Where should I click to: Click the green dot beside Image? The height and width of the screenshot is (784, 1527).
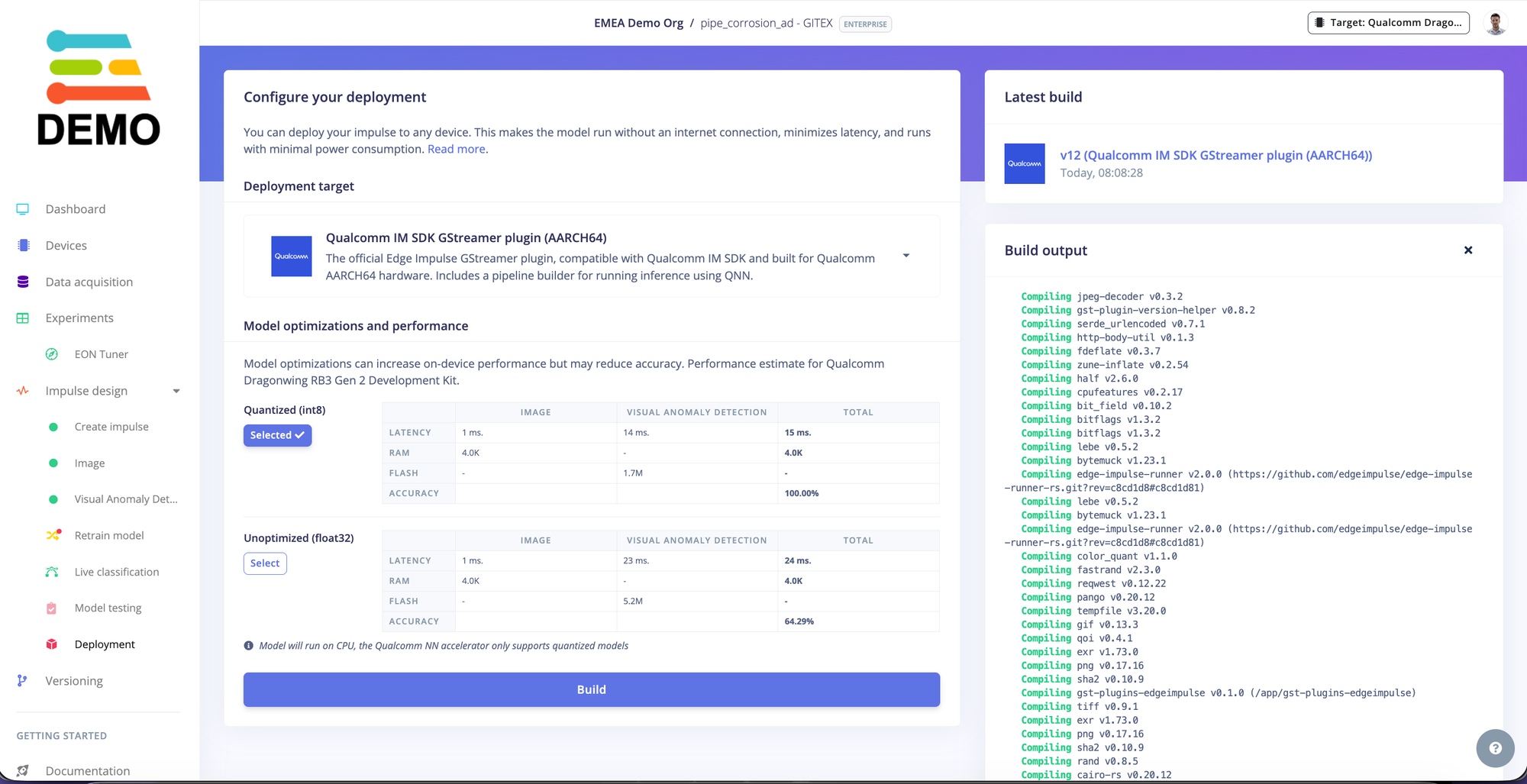[x=53, y=463]
